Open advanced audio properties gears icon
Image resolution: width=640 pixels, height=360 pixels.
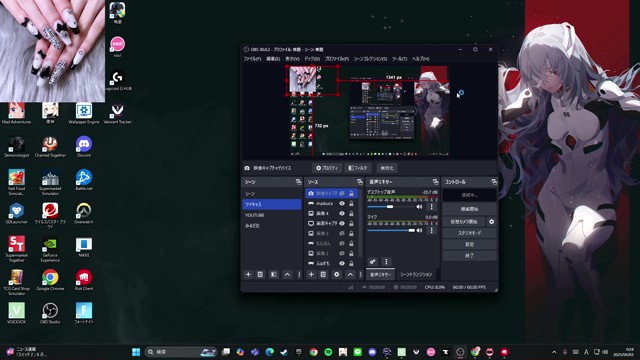pyautogui.click(x=372, y=261)
